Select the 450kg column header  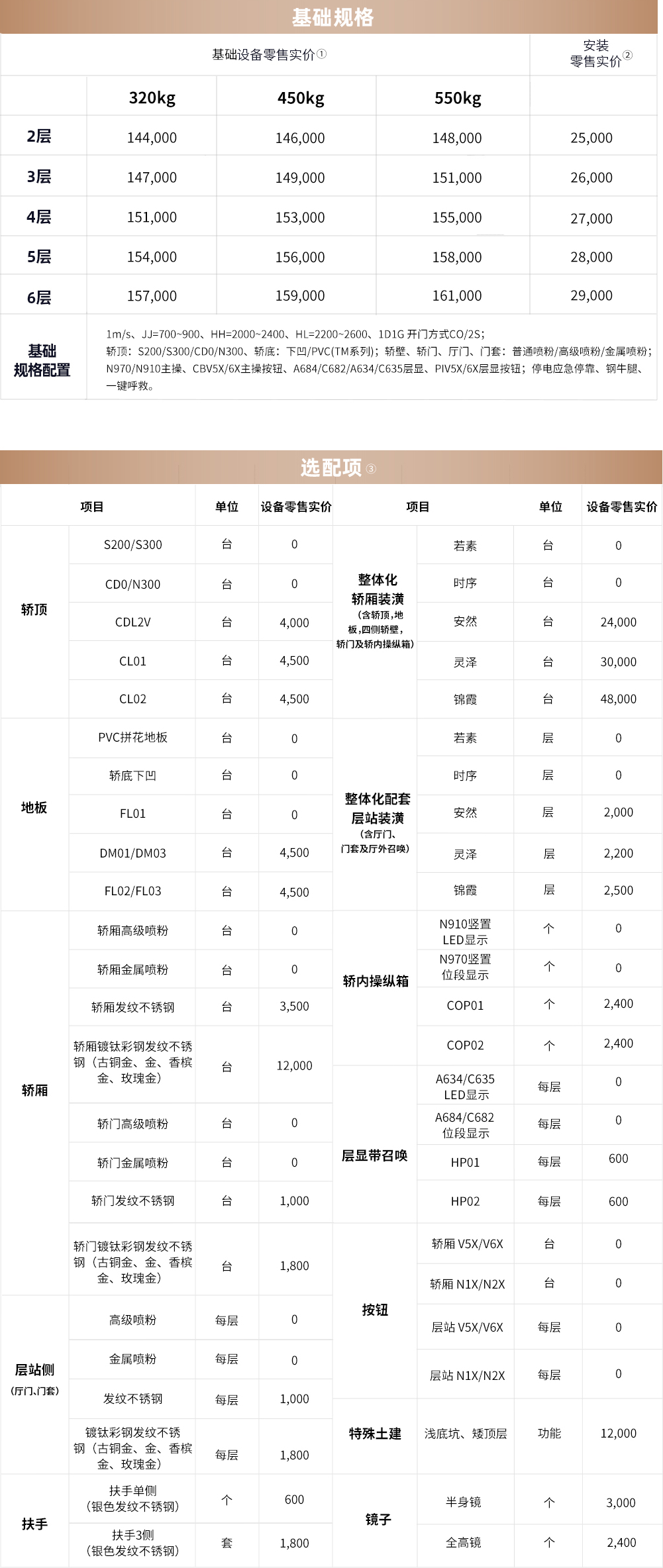coord(300,98)
